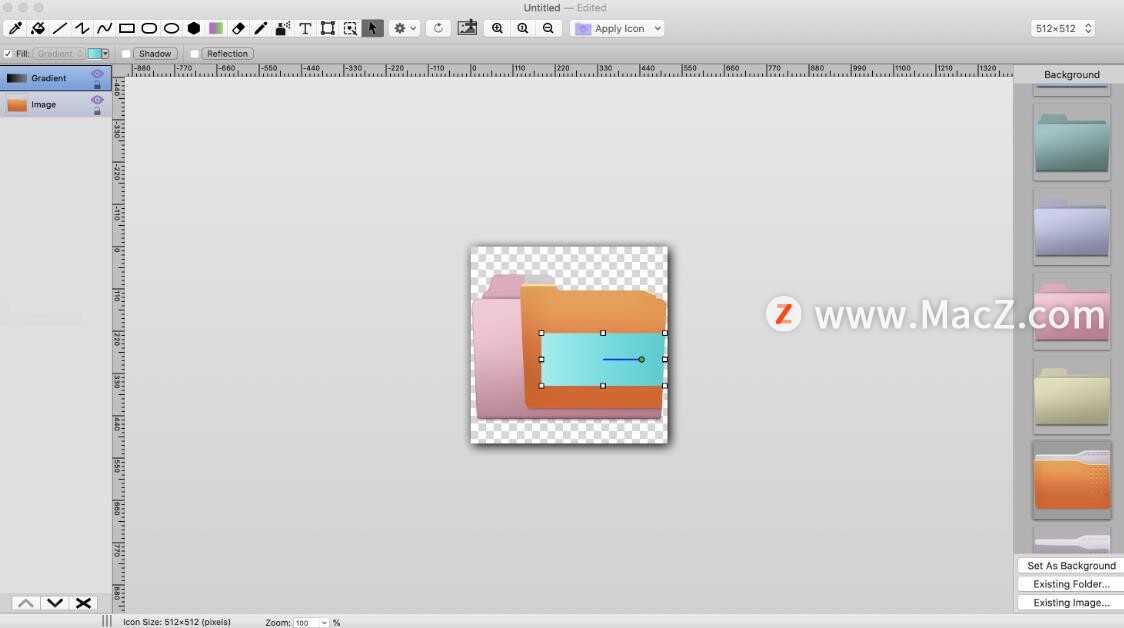Screen dimensions: 1124x628
Task: Select the curve line tool
Action: 105,29
